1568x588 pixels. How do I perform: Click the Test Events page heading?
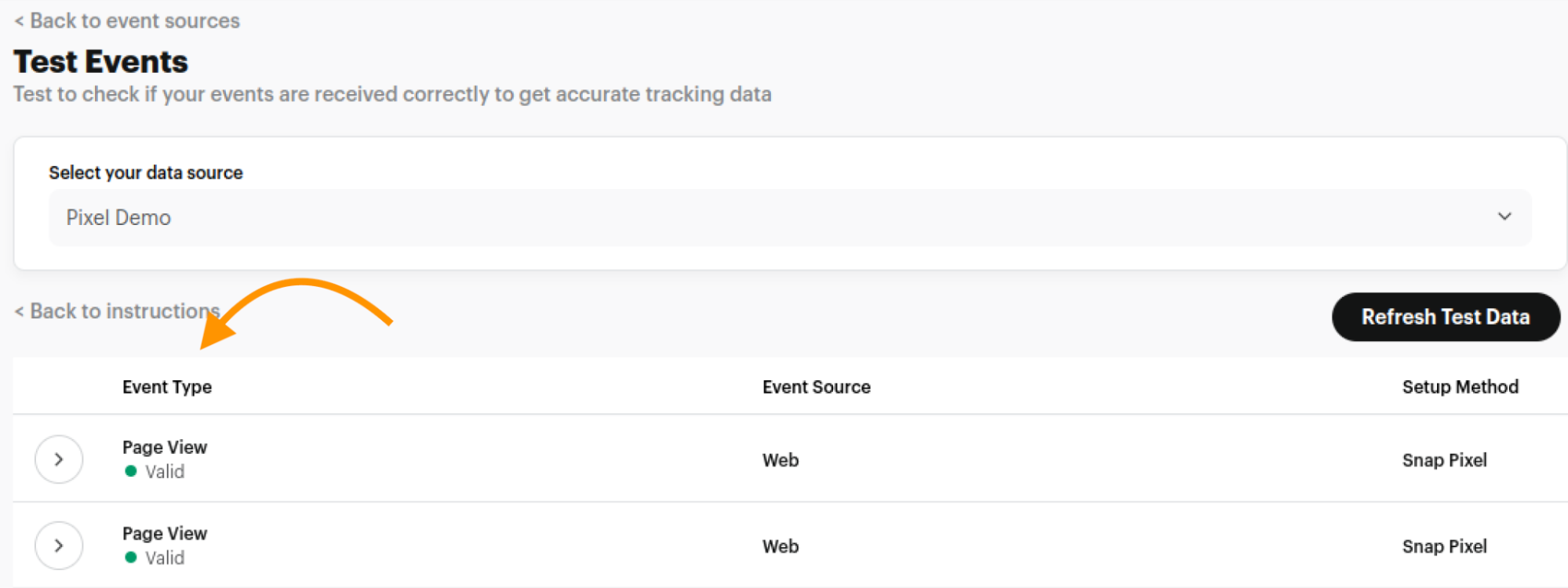tap(101, 62)
